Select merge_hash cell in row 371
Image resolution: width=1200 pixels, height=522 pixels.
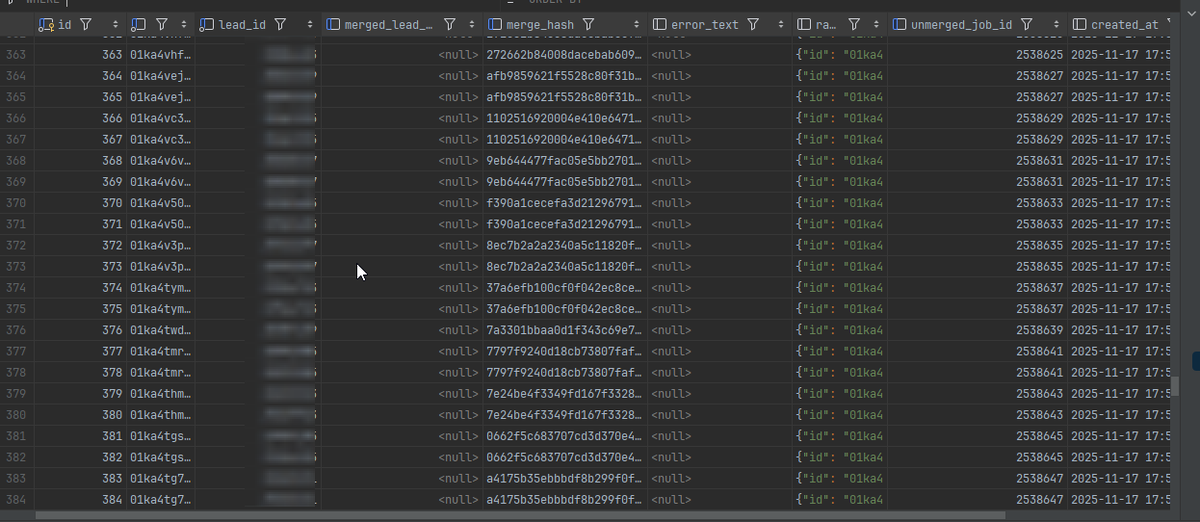tap(563, 224)
